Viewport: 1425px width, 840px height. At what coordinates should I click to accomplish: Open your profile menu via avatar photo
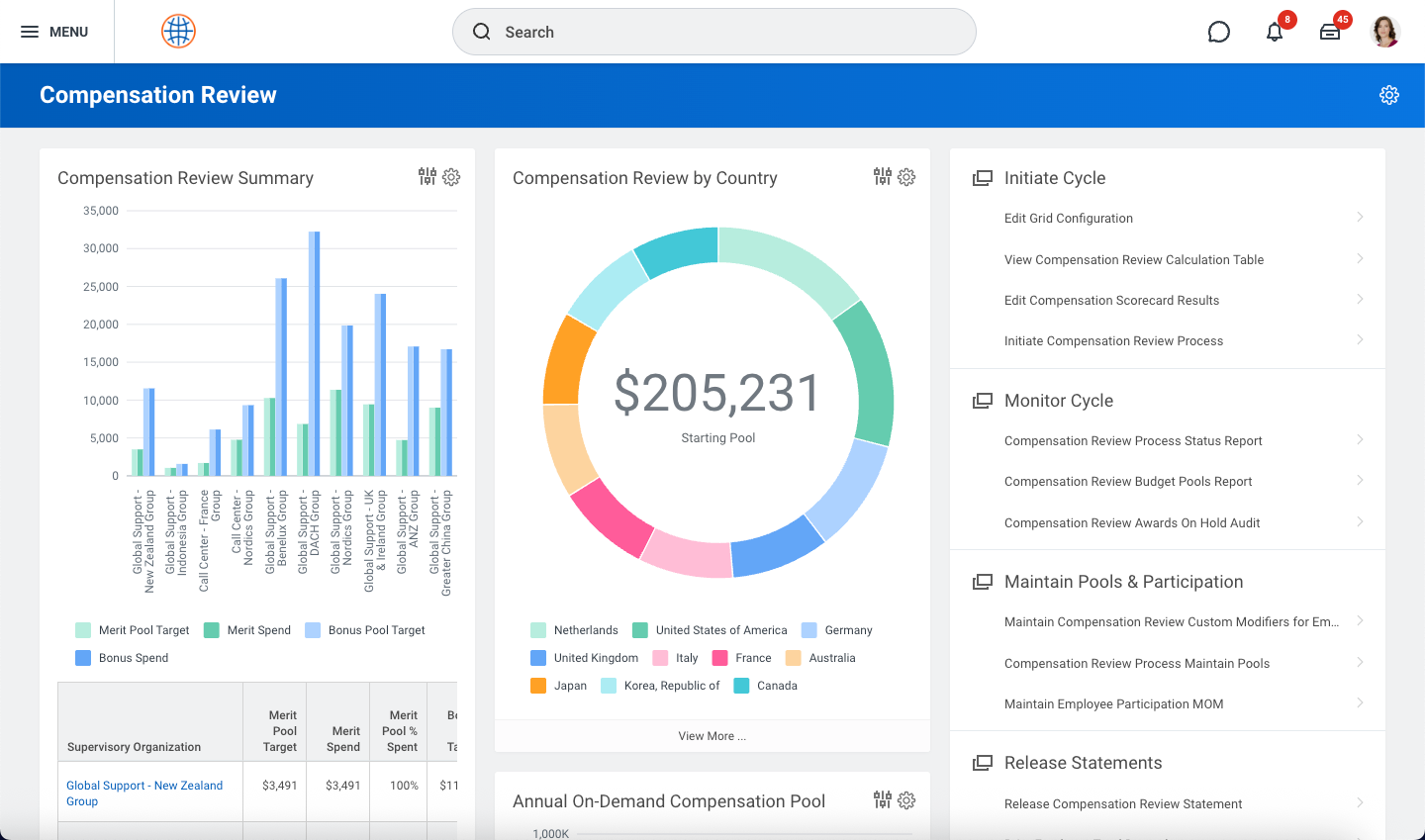pyautogui.click(x=1385, y=31)
